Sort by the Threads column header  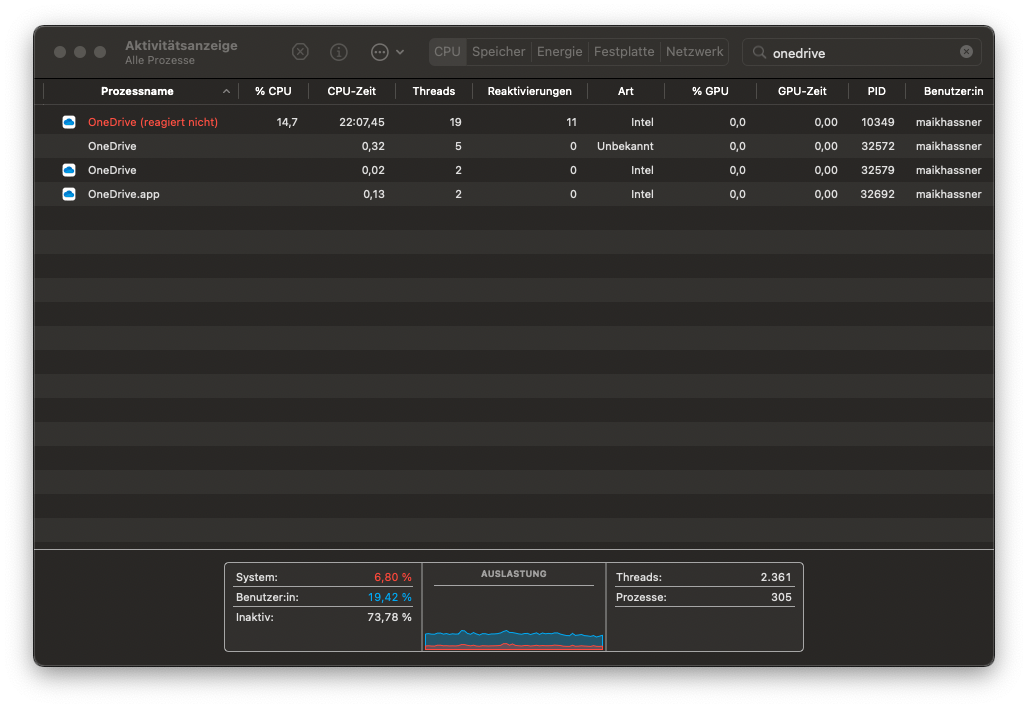click(433, 91)
